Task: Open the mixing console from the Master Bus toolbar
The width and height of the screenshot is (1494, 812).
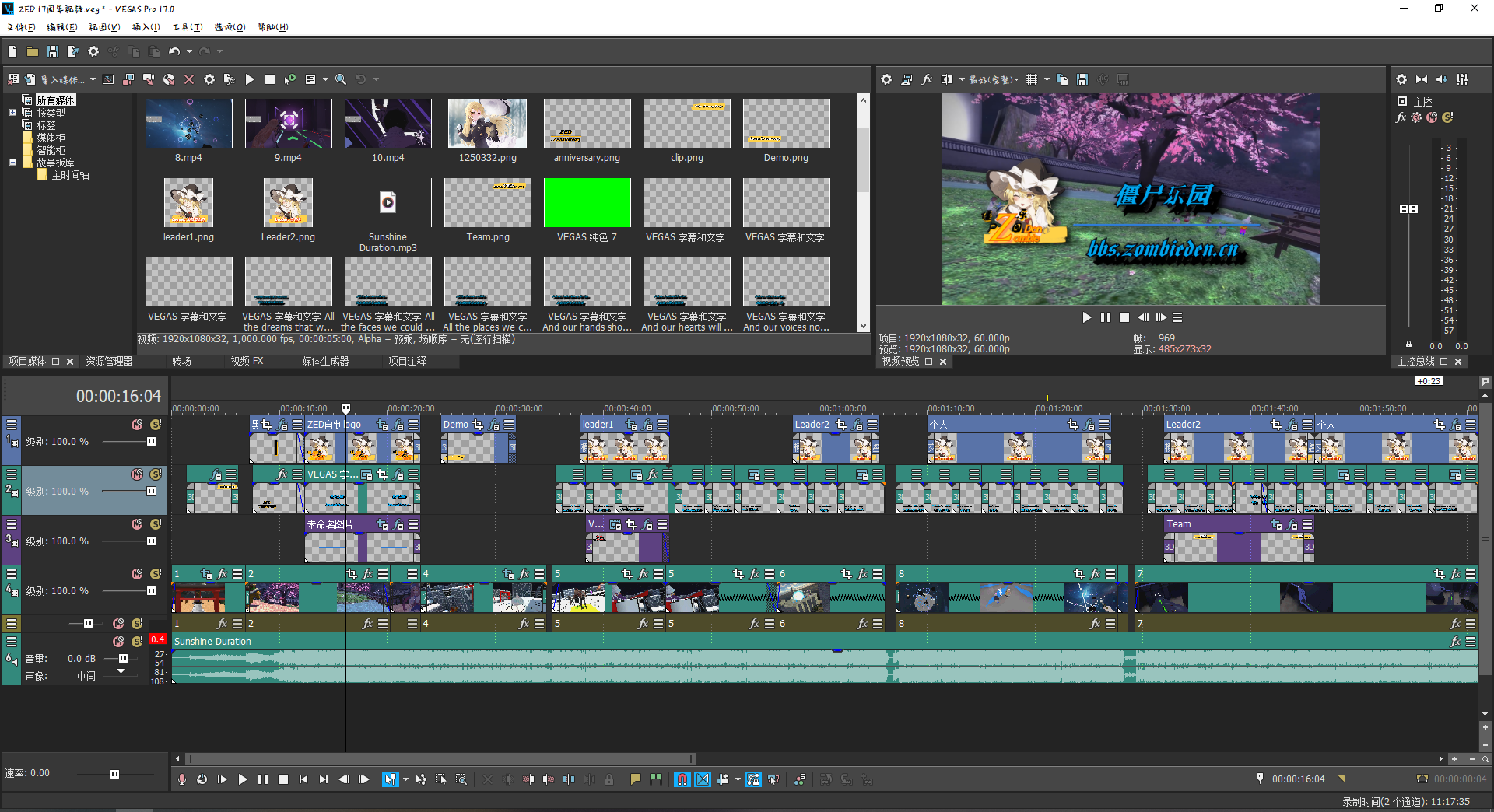Action: click(1463, 79)
